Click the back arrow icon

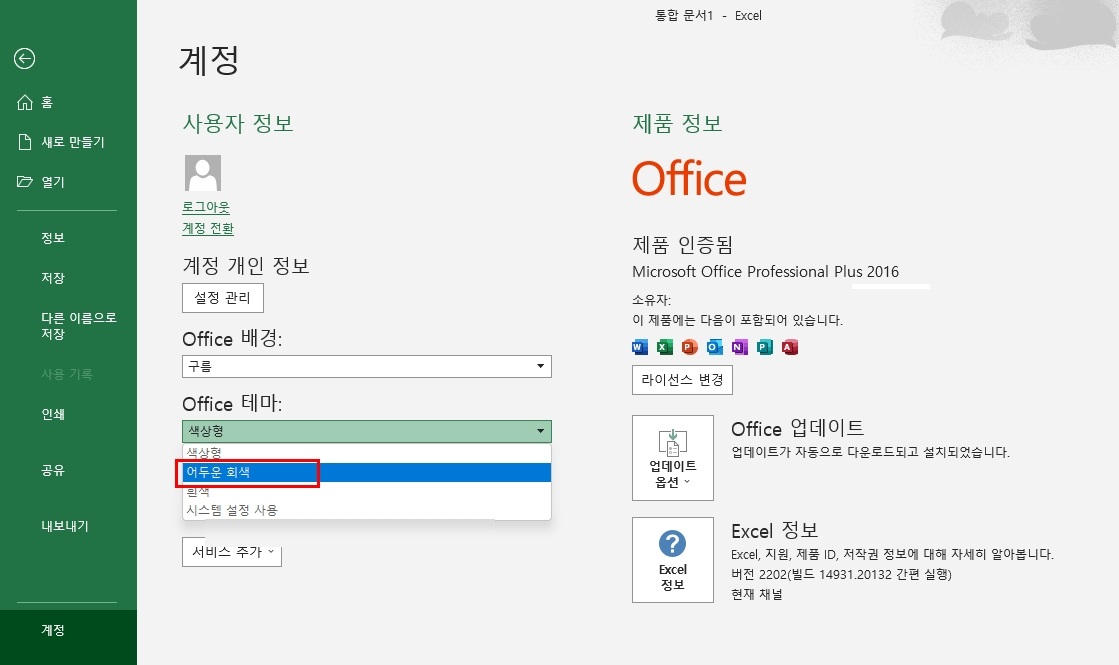pos(24,59)
